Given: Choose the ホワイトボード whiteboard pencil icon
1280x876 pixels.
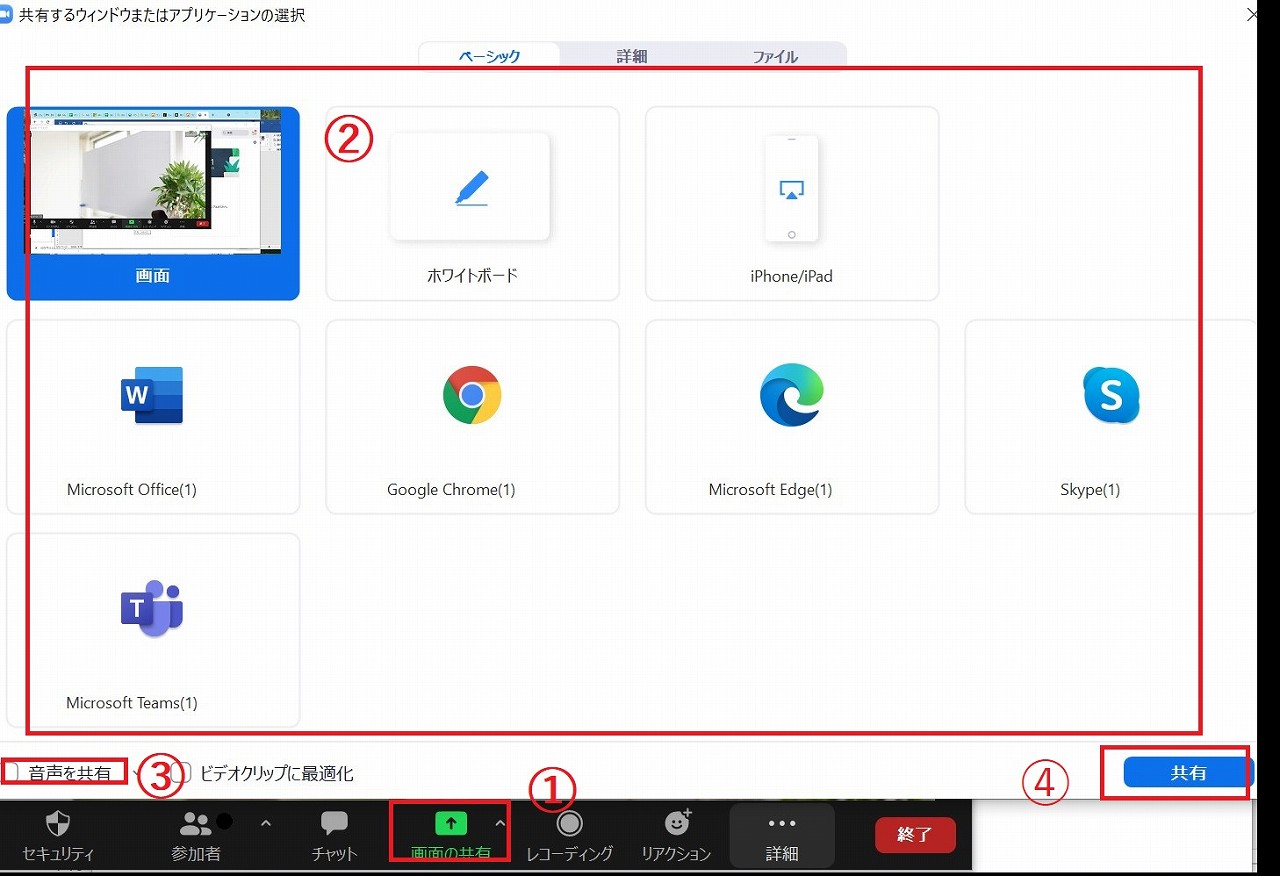Looking at the screenshot, I should 471,188.
